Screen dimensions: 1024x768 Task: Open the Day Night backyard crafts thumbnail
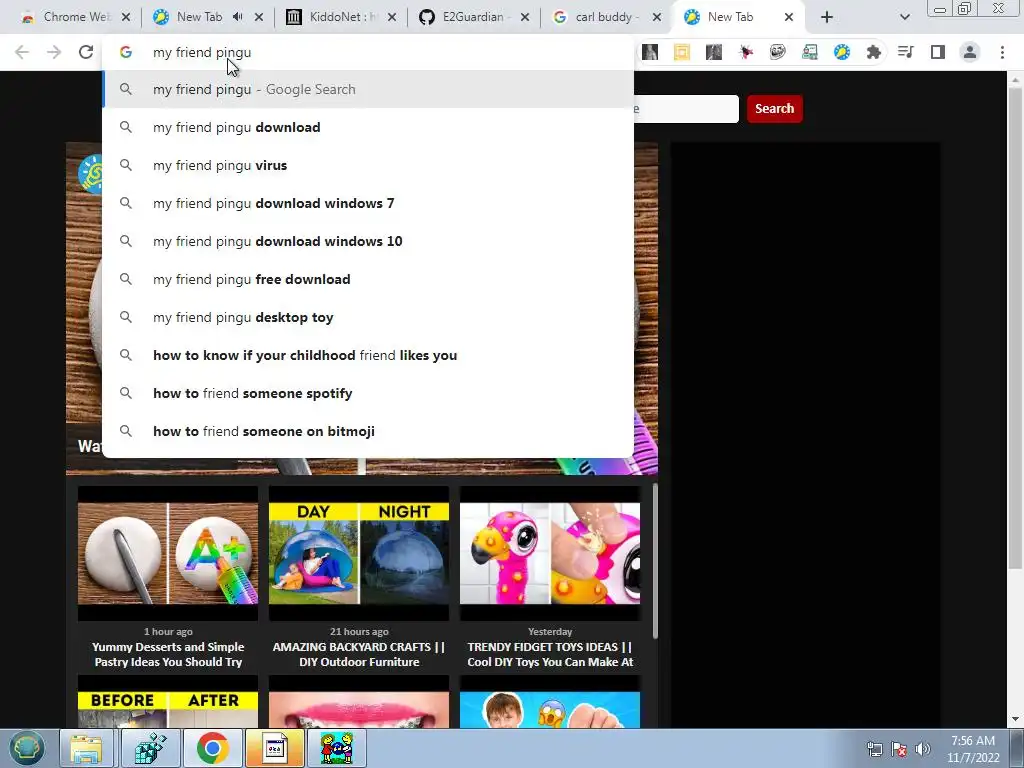coord(359,553)
